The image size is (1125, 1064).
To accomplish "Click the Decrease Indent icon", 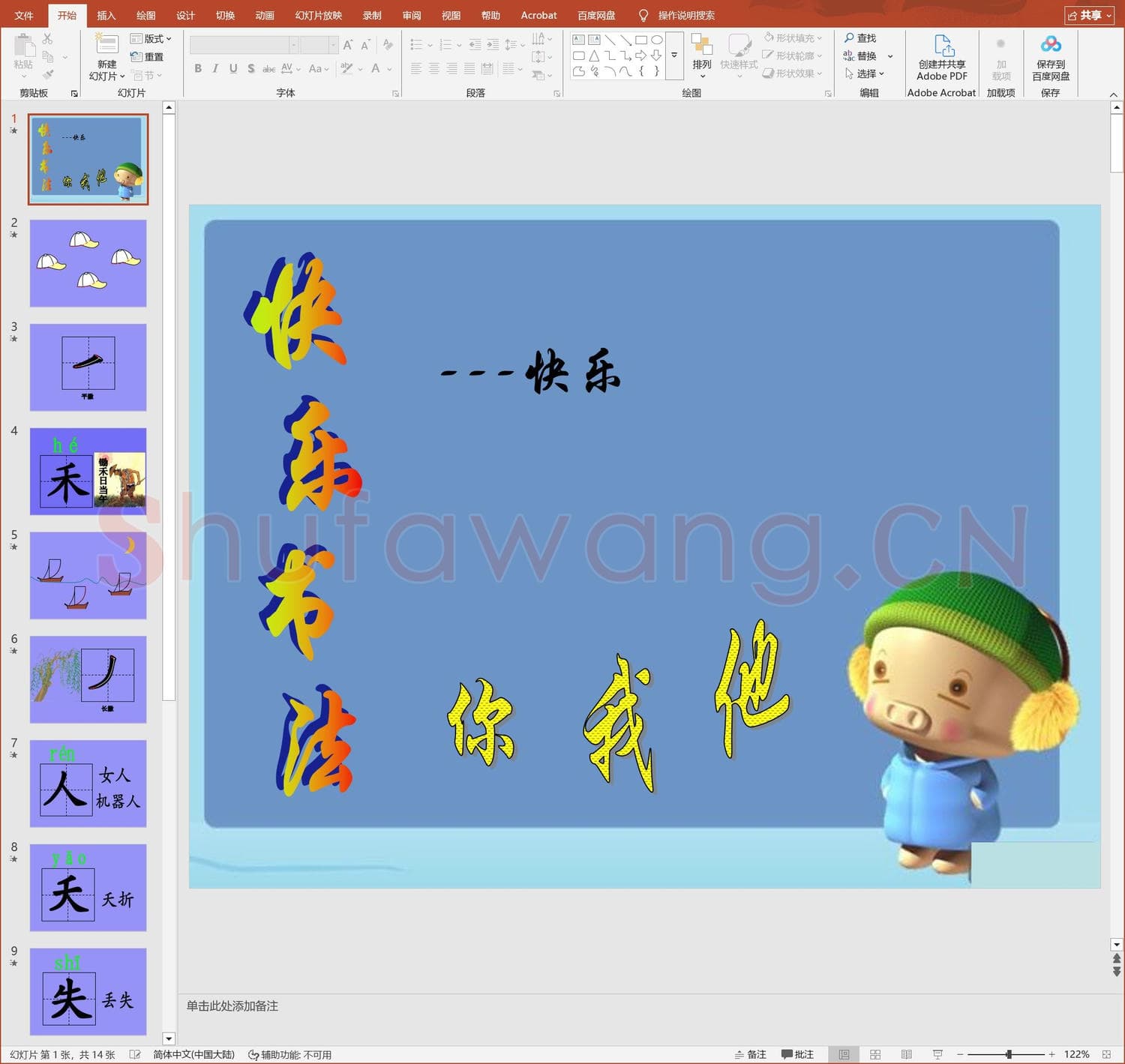I will 475,45.
